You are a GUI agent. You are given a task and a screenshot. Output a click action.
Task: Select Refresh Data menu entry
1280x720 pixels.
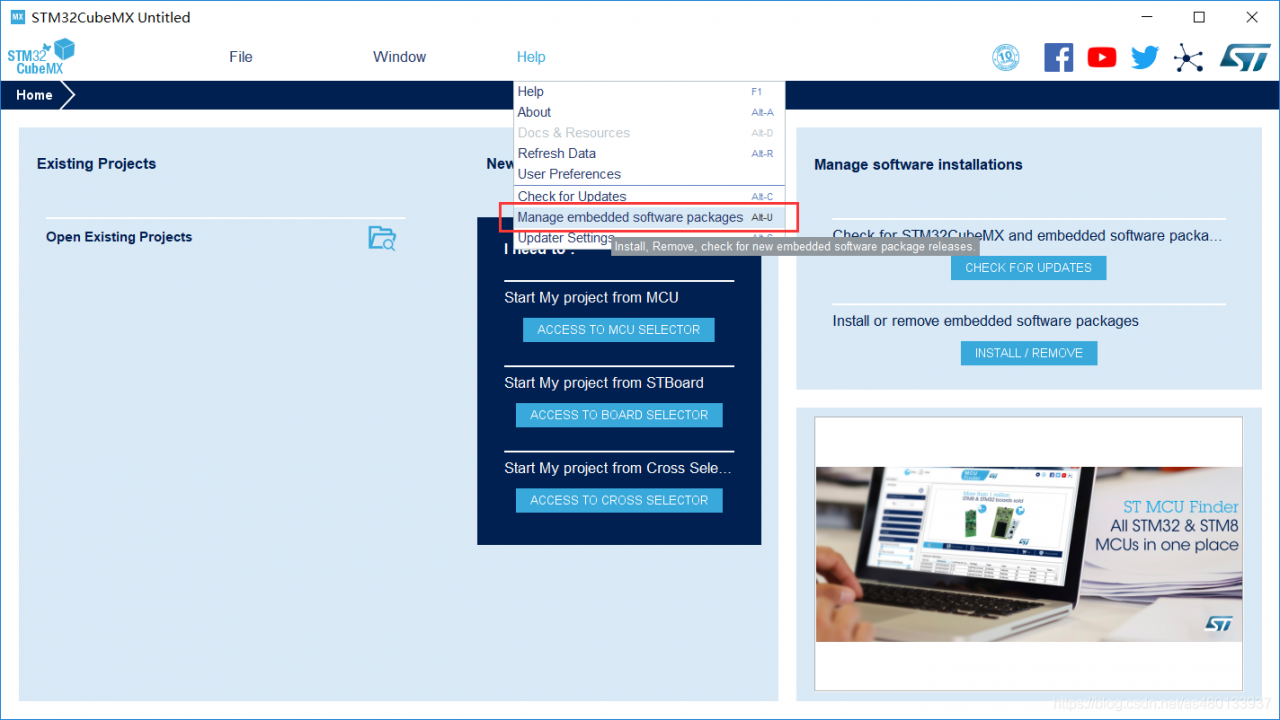pos(649,153)
